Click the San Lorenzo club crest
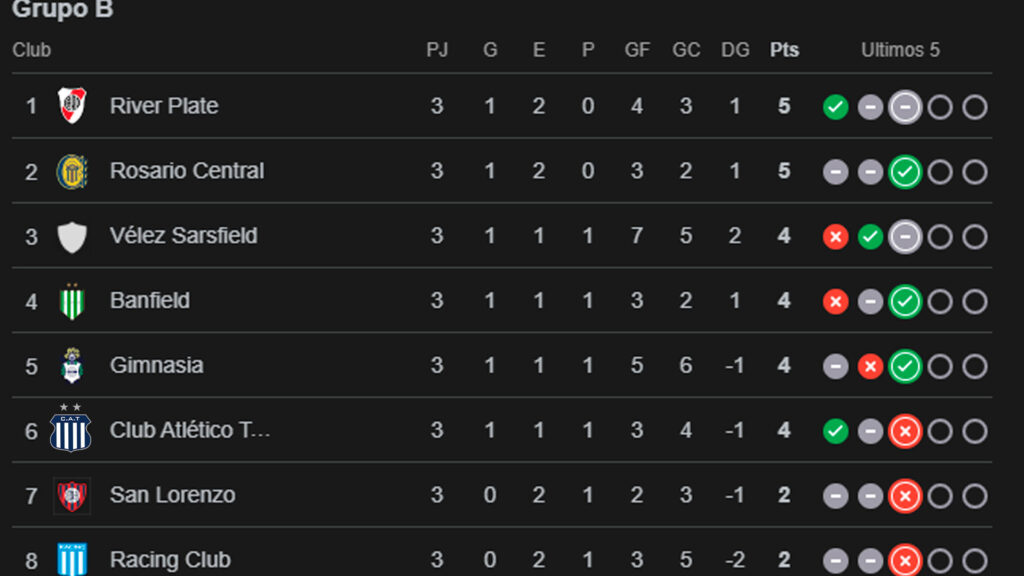This screenshot has height=576, width=1024. pyautogui.click(x=71, y=495)
